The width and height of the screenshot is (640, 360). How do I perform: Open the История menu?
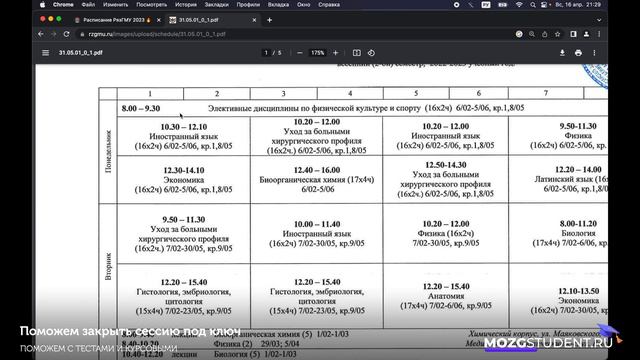click(186, 5)
